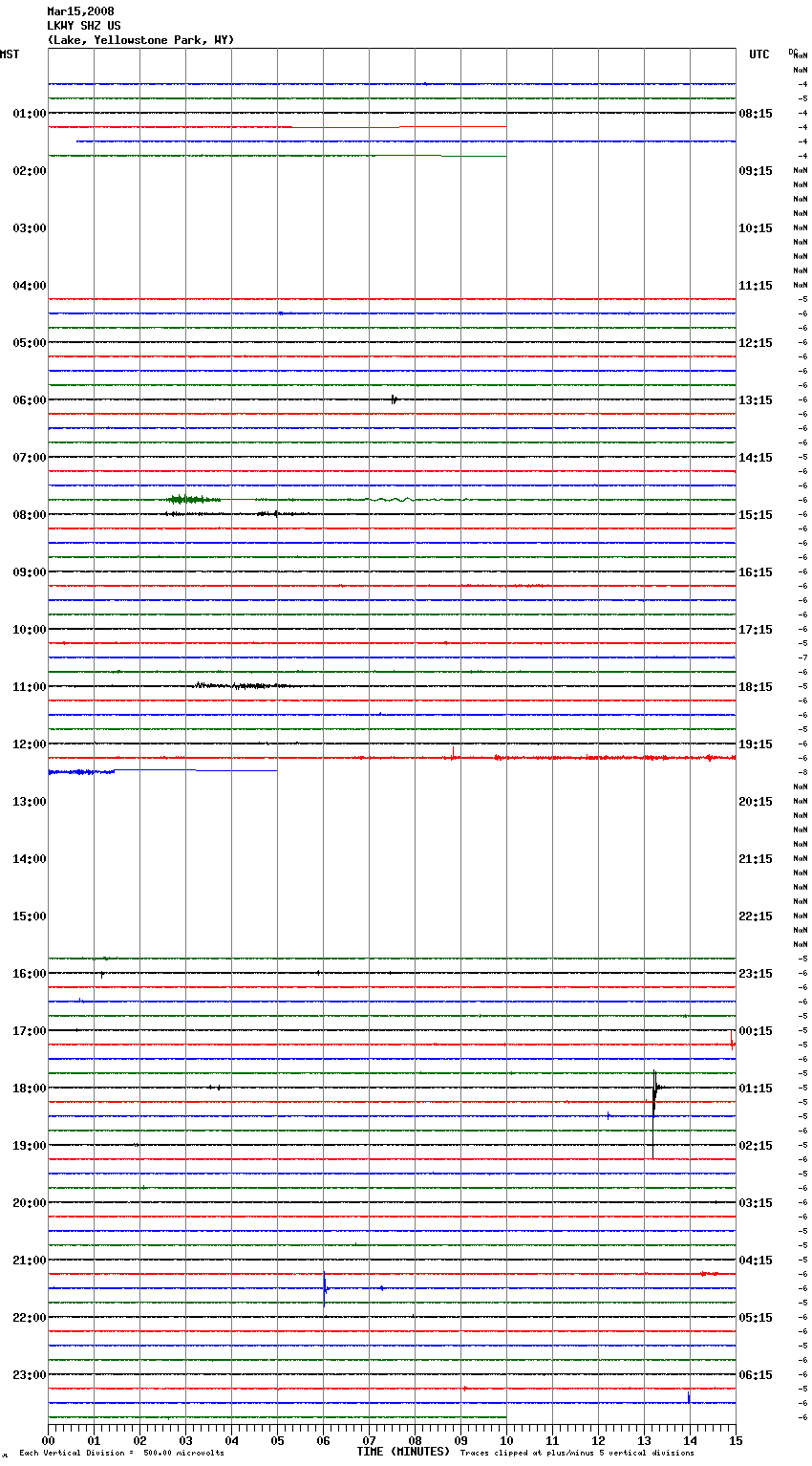Click the 06:15 UTC time label
The height and width of the screenshot is (1466, 812).
pos(756,1375)
